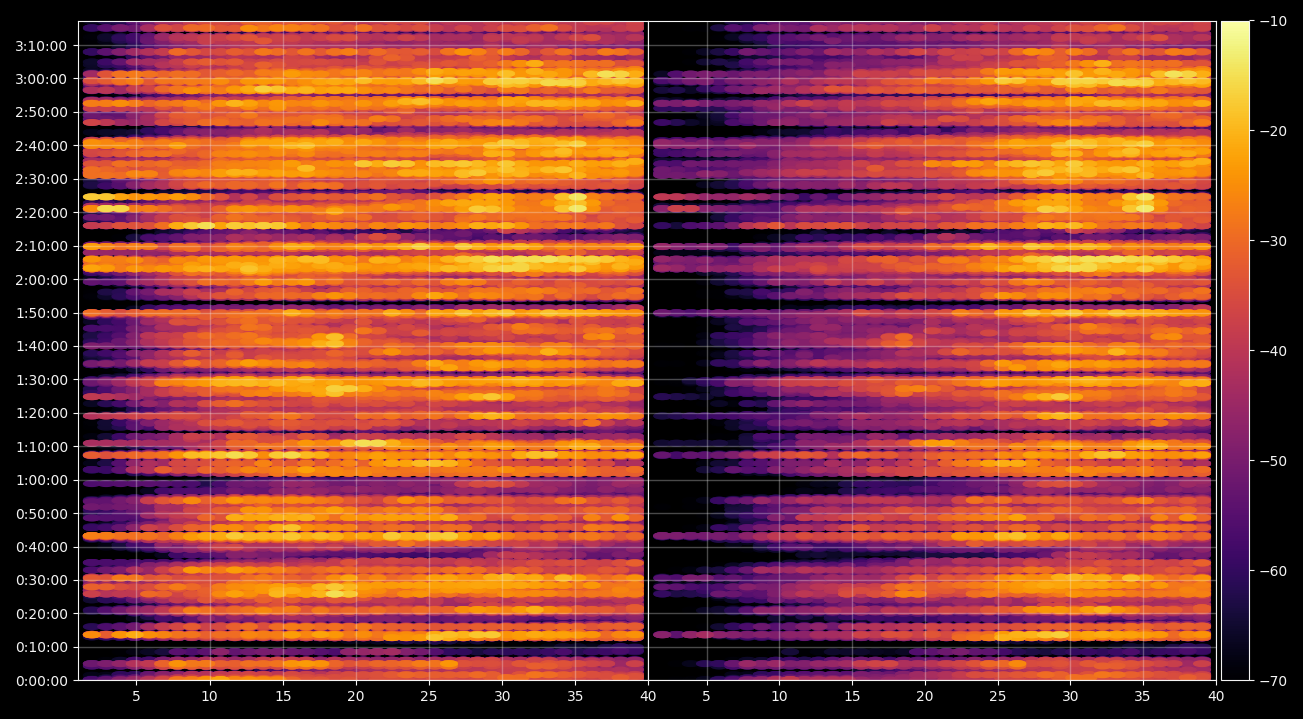The height and width of the screenshot is (719, 1303).
Task: Select x-axis label 35 under left heatmap
Action: click(x=575, y=696)
